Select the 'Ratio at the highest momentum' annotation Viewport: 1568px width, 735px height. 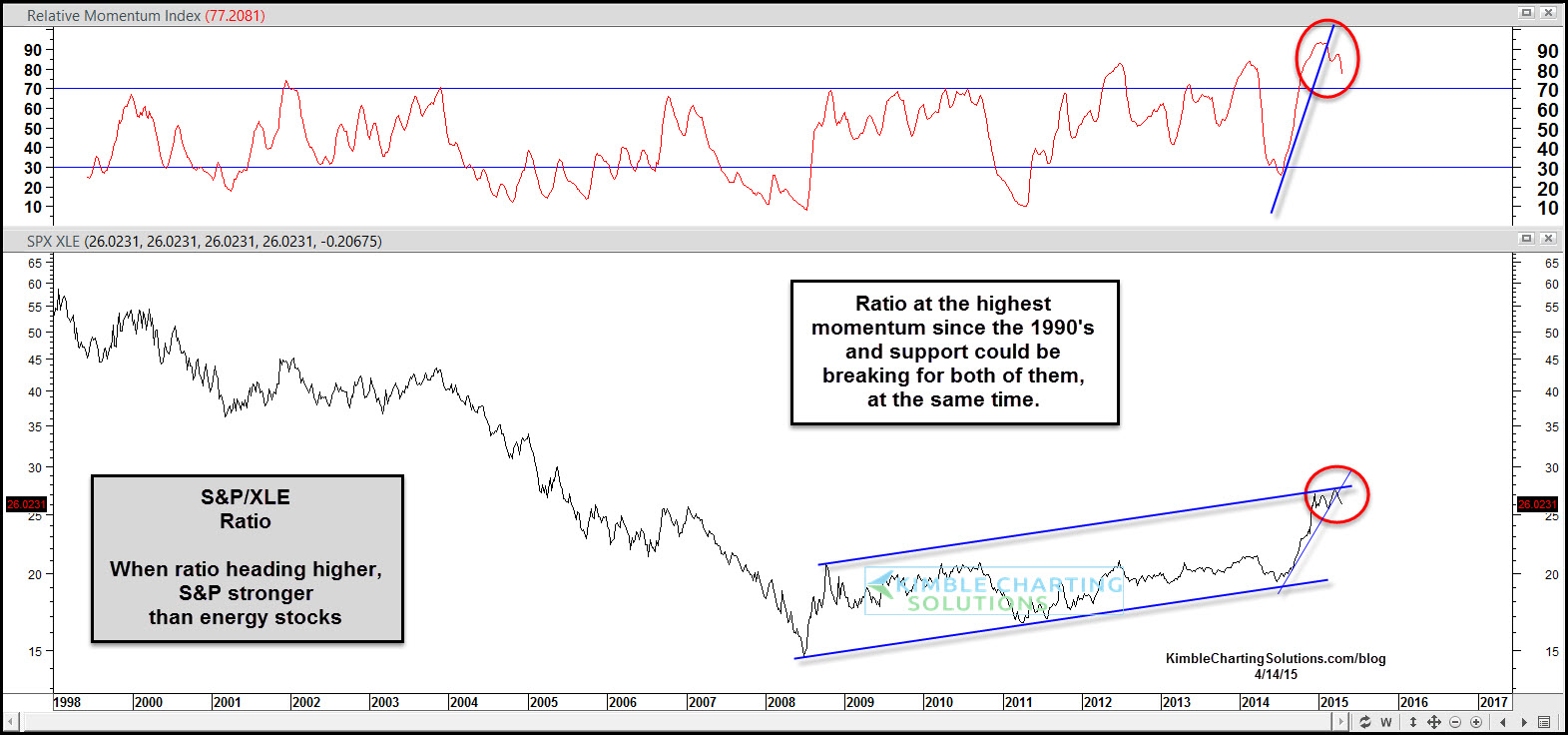point(954,353)
